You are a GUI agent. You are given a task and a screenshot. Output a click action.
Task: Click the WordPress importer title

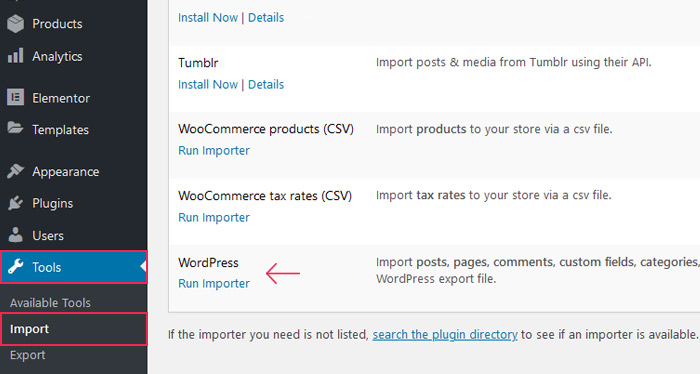coord(208,262)
